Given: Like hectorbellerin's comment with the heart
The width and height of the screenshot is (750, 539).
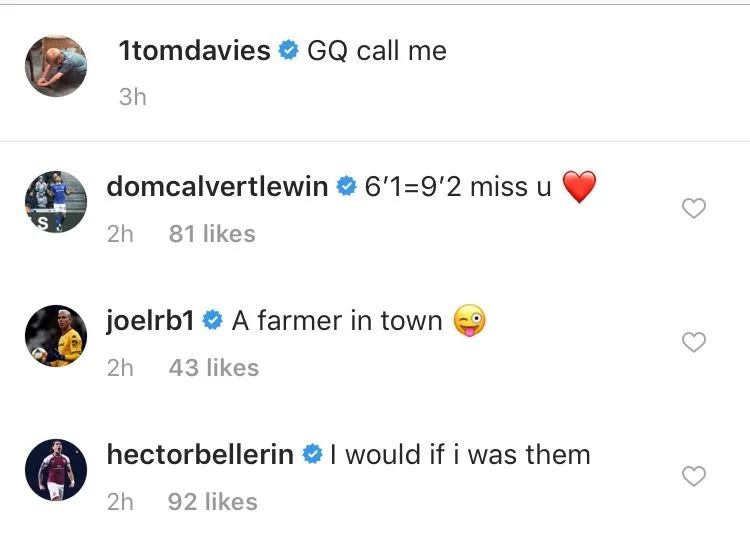Looking at the screenshot, I should (693, 477).
